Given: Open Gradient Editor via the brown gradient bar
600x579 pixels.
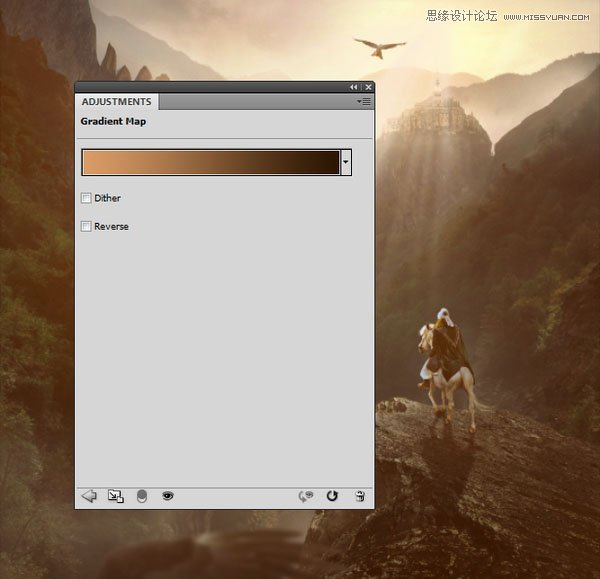Looking at the screenshot, I should pos(211,162).
